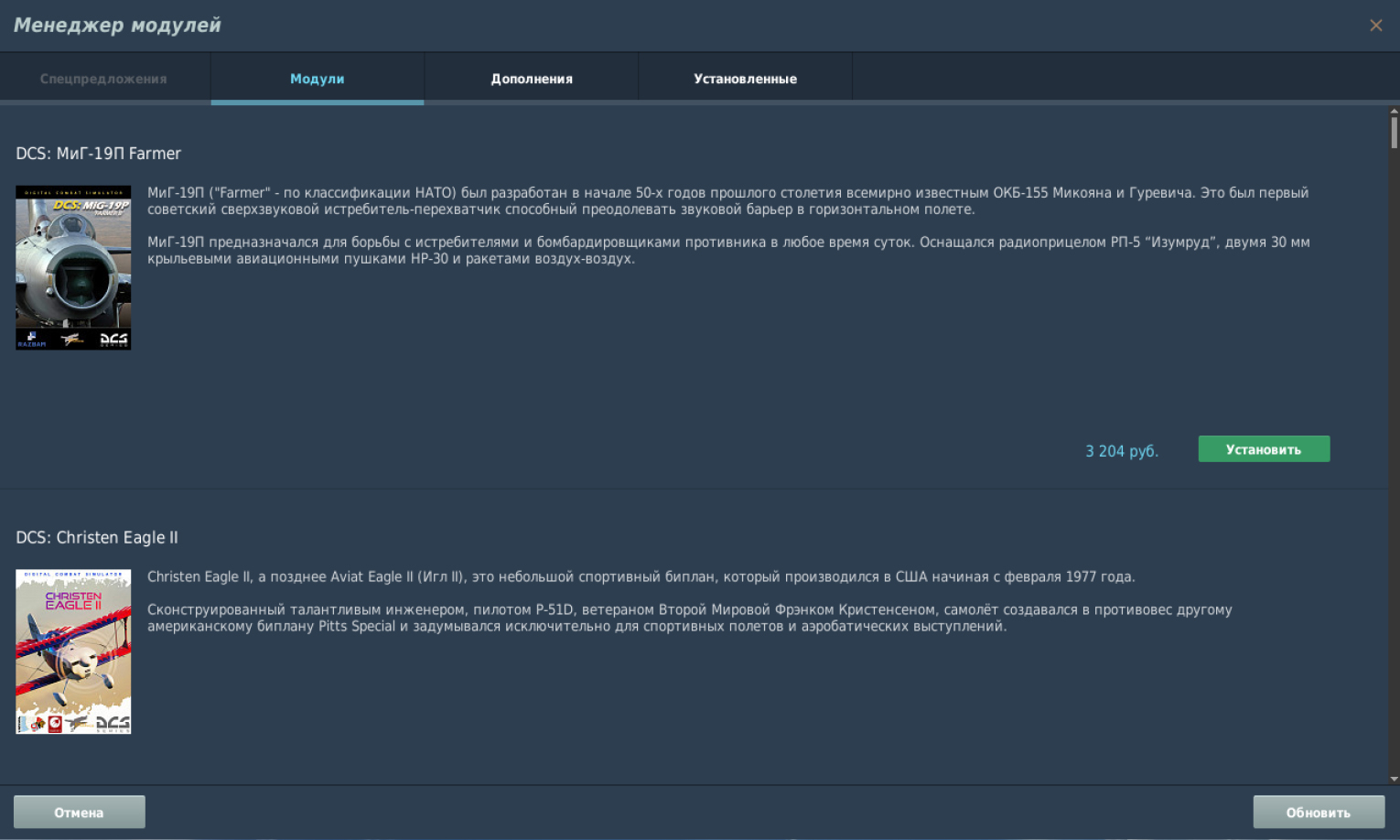Click the Менеджер модулей window title
1400x840 pixels.
click(x=117, y=26)
